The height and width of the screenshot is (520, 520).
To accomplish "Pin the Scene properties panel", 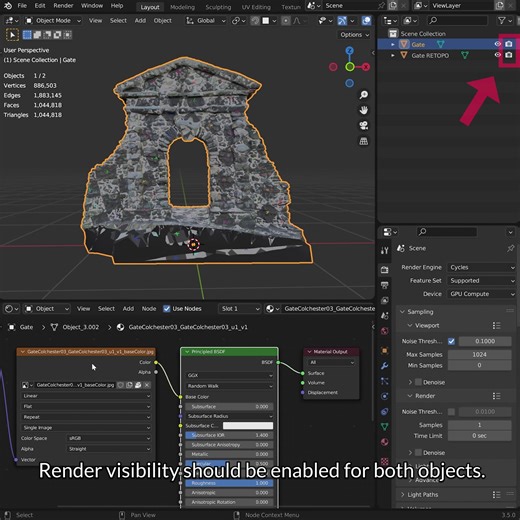I will pyautogui.click(x=510, y=248).
